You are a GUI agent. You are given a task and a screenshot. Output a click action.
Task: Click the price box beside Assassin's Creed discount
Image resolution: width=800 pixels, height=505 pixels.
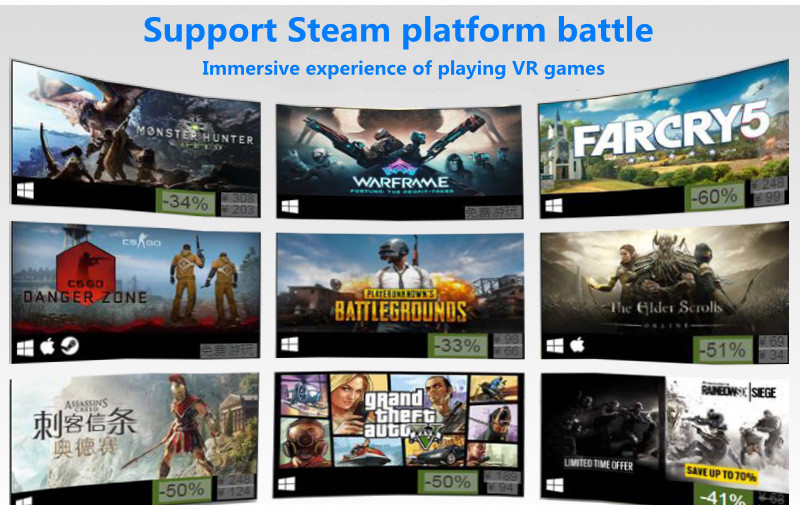(236, 487)
